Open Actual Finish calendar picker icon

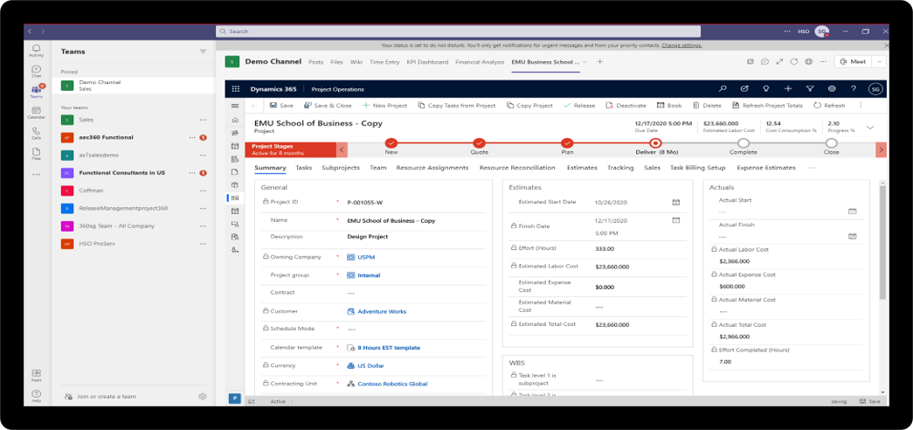(852, 236)
